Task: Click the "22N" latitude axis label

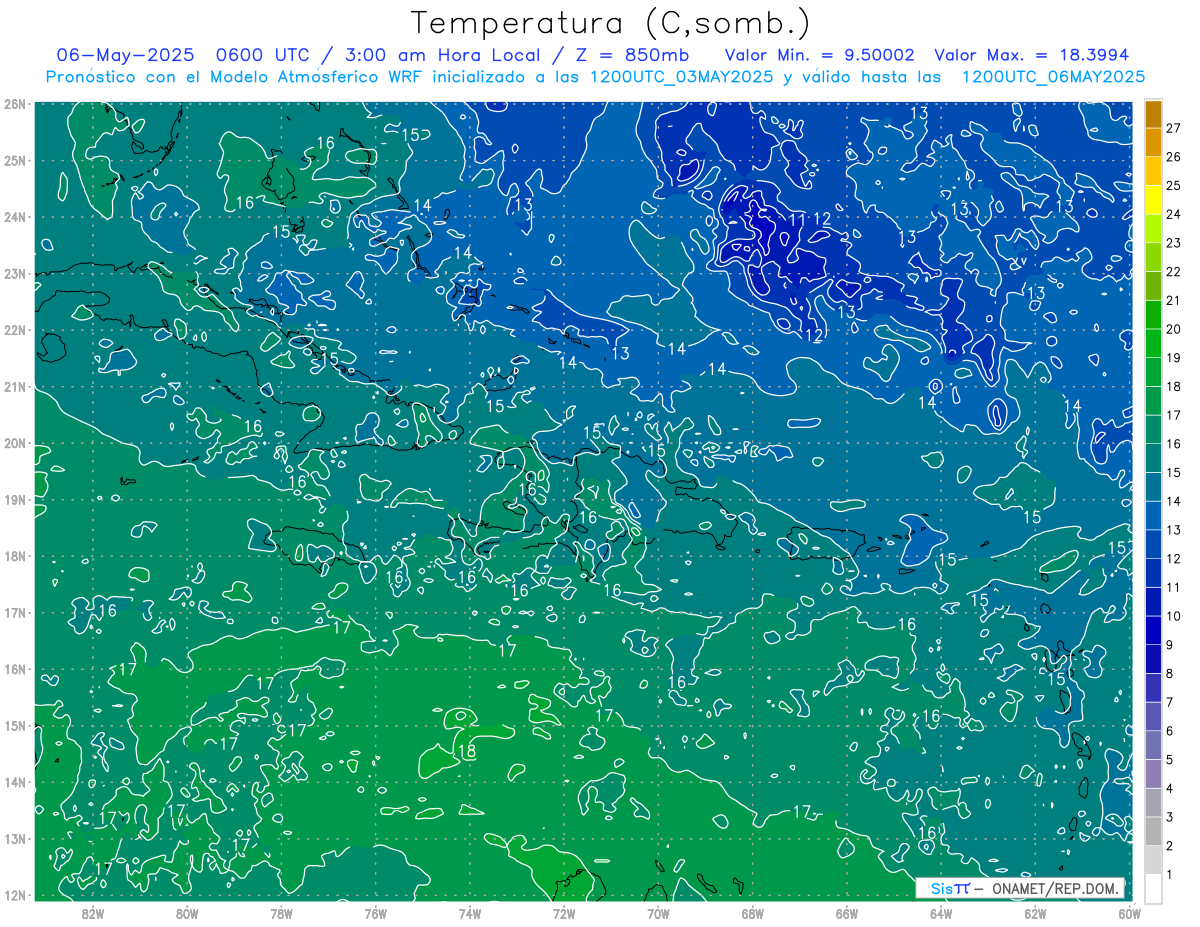Action: point(15,330)
